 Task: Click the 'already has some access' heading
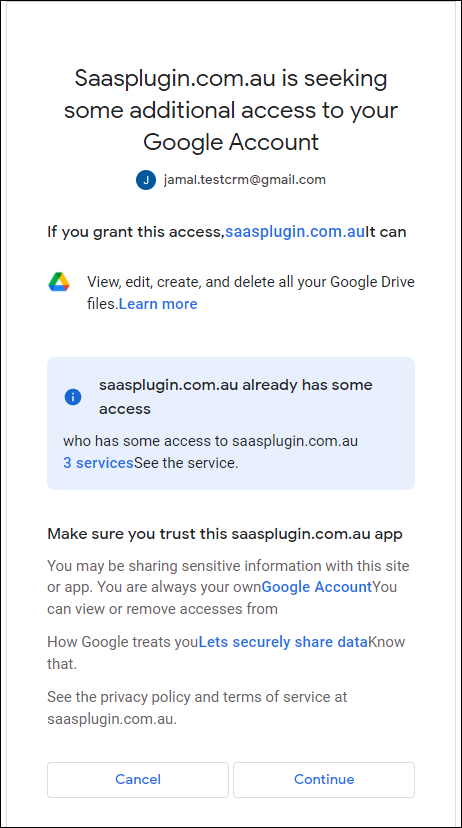point(235,397)
